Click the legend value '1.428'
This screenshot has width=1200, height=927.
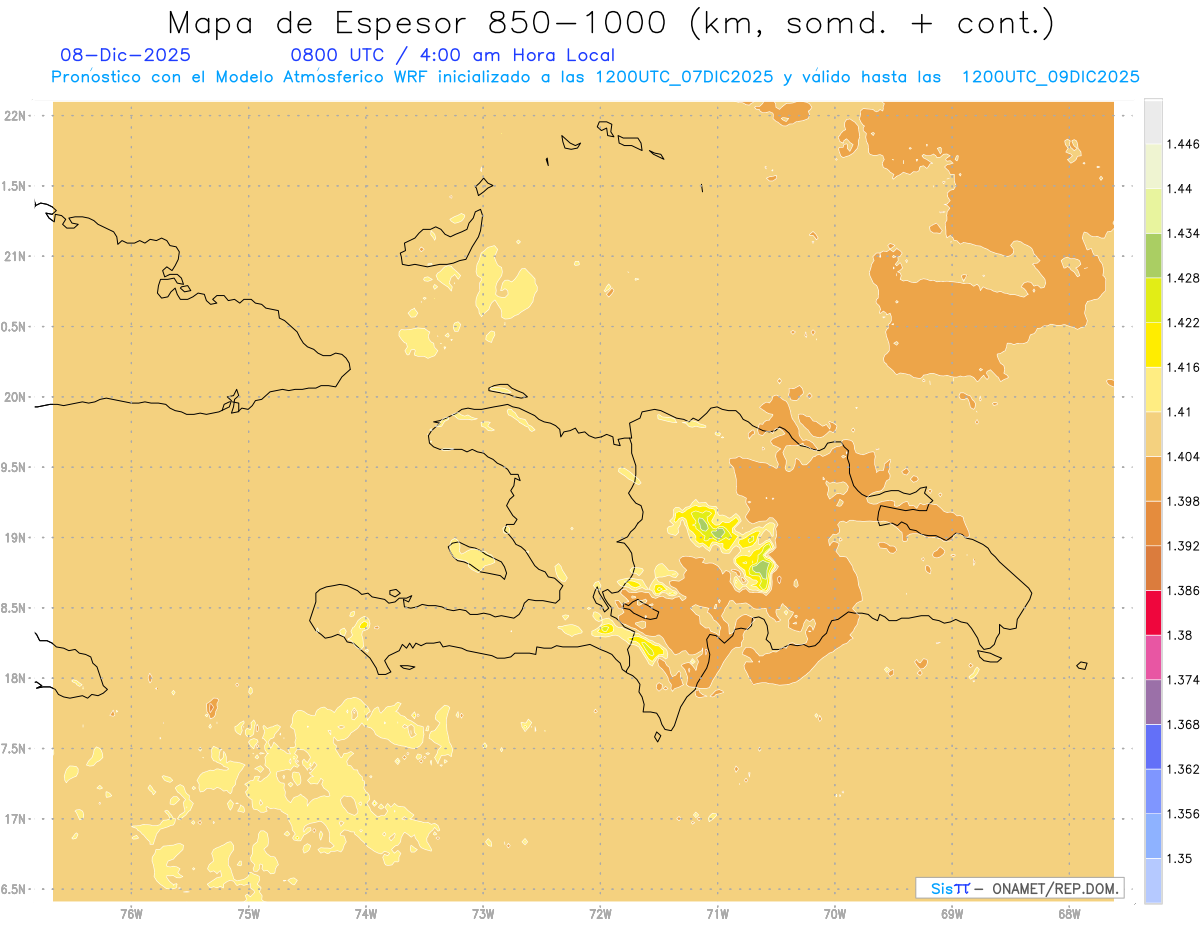[x=1183, y=278]
